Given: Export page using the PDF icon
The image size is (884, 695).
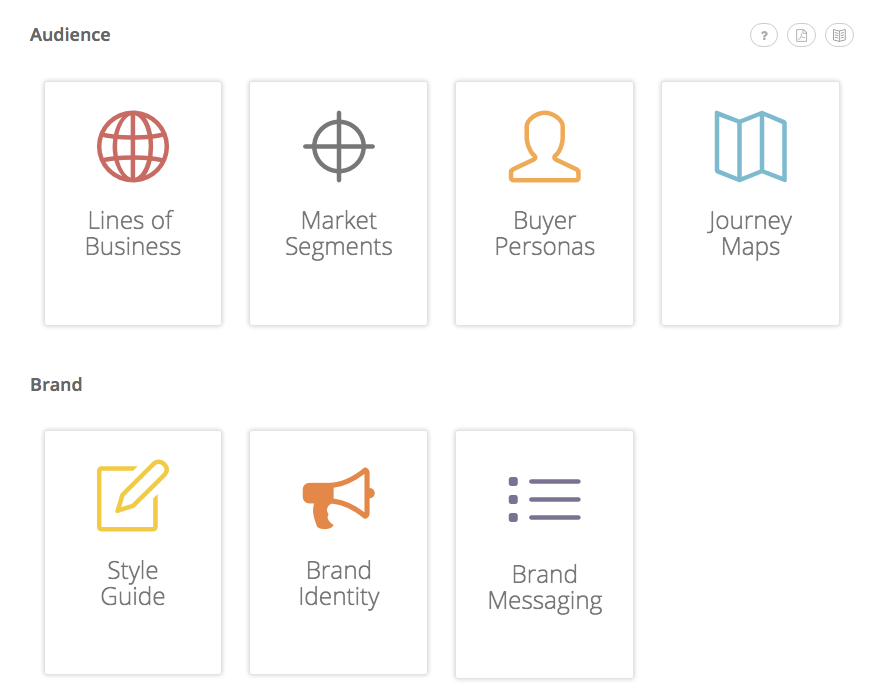Looking at the screenshot, I should coord(801,36).
